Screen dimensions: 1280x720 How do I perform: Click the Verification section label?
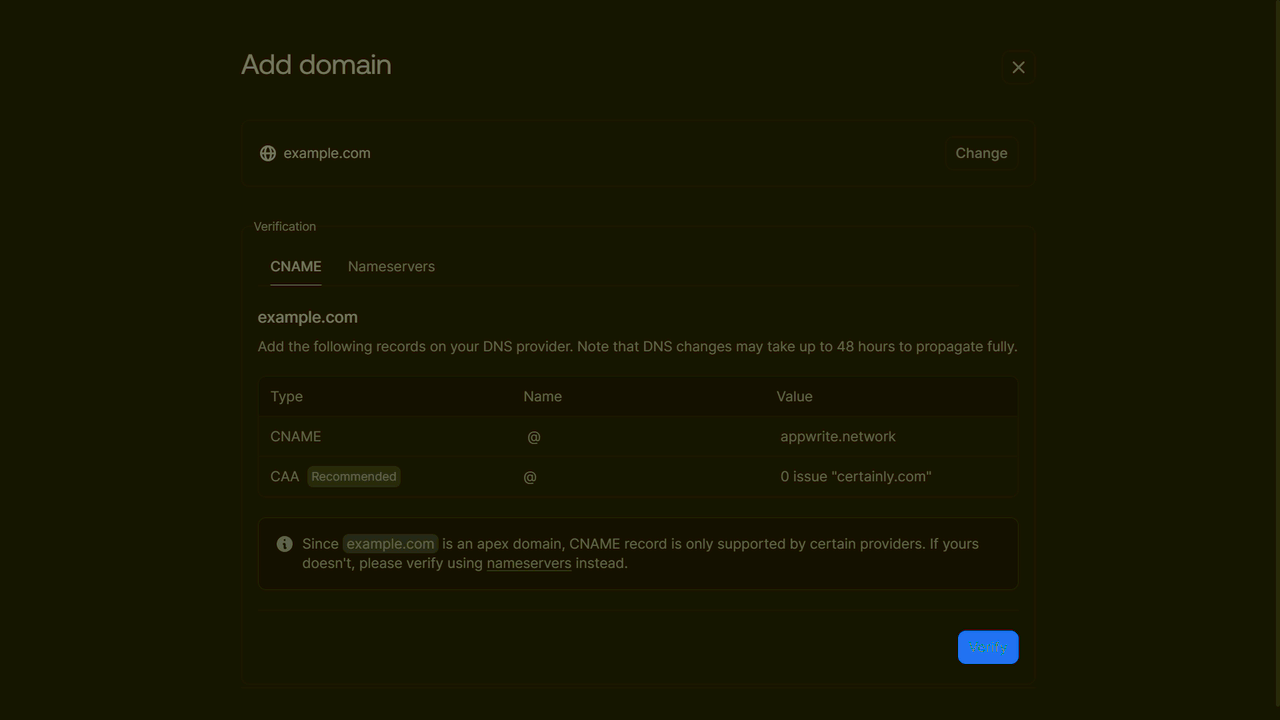coord(284,226)
